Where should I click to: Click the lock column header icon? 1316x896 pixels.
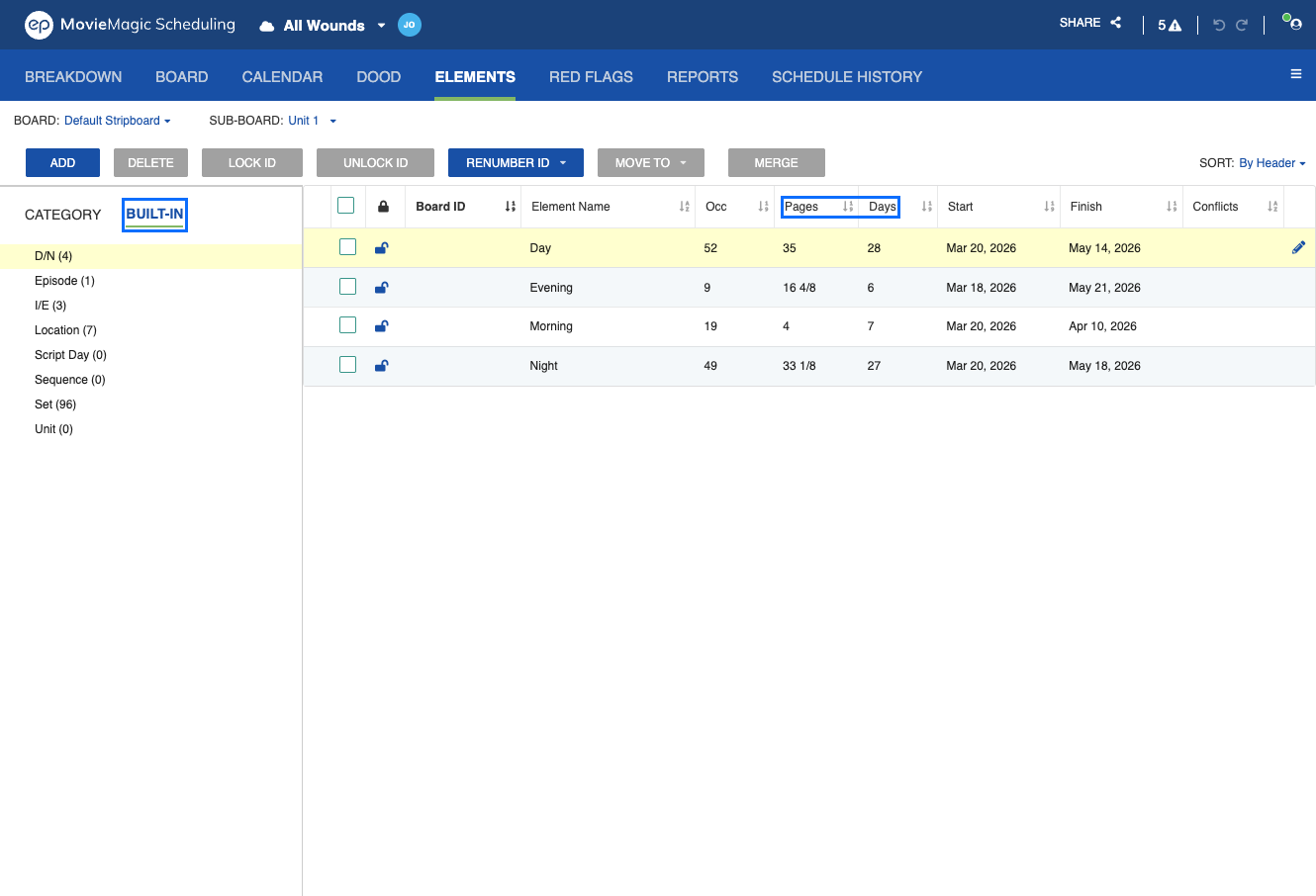click(x=384, y=207)
